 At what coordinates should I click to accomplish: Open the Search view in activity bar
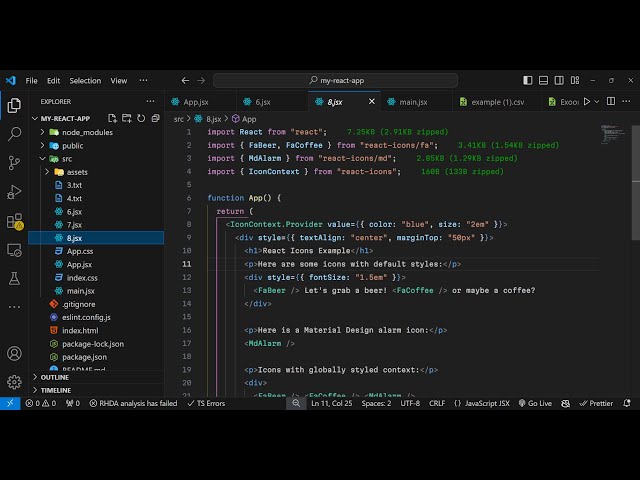coord(14,133)
